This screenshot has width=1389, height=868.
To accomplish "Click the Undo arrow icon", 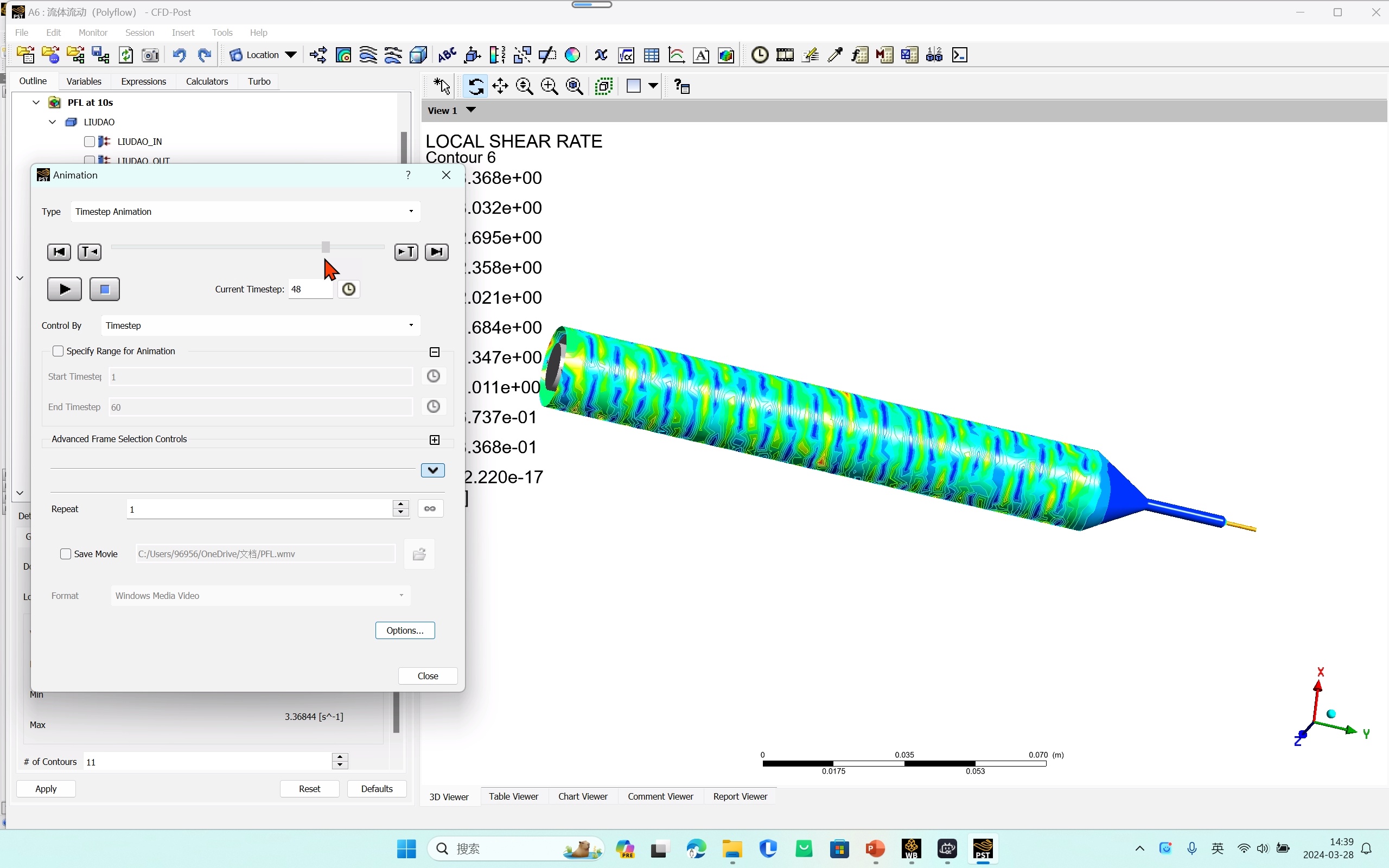I will coord(179,55).
